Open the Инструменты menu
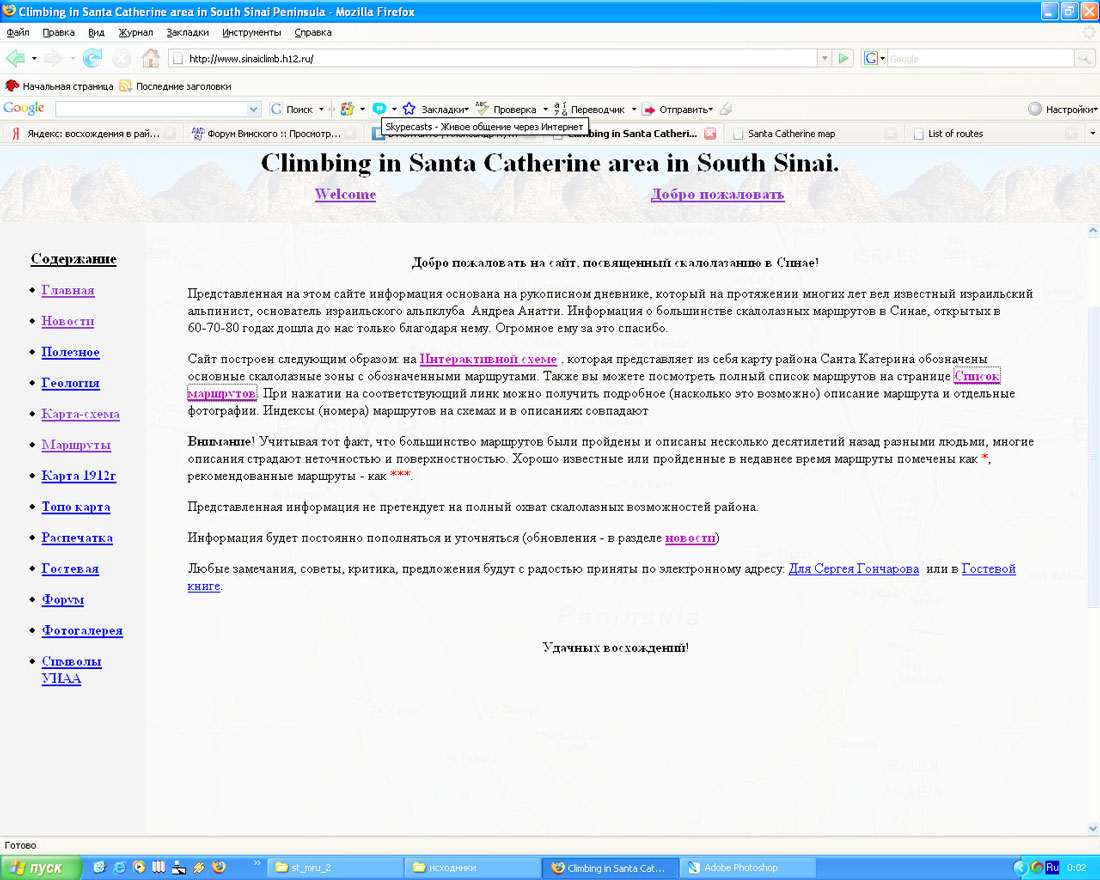This screenshot has height=880, width=1100. (x=251, y=32)
